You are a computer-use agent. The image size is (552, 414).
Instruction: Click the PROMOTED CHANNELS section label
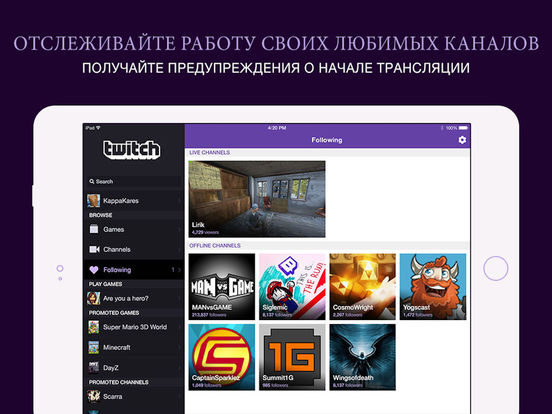point(119,382)
